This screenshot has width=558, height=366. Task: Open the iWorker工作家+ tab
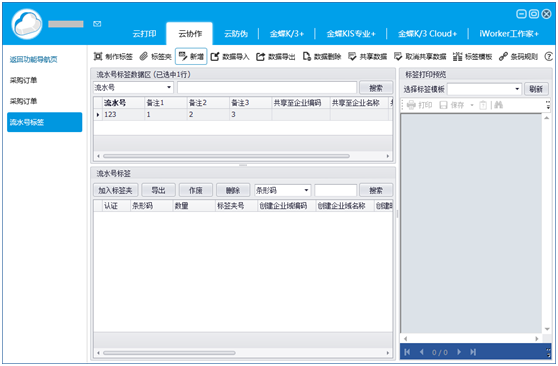509,34
